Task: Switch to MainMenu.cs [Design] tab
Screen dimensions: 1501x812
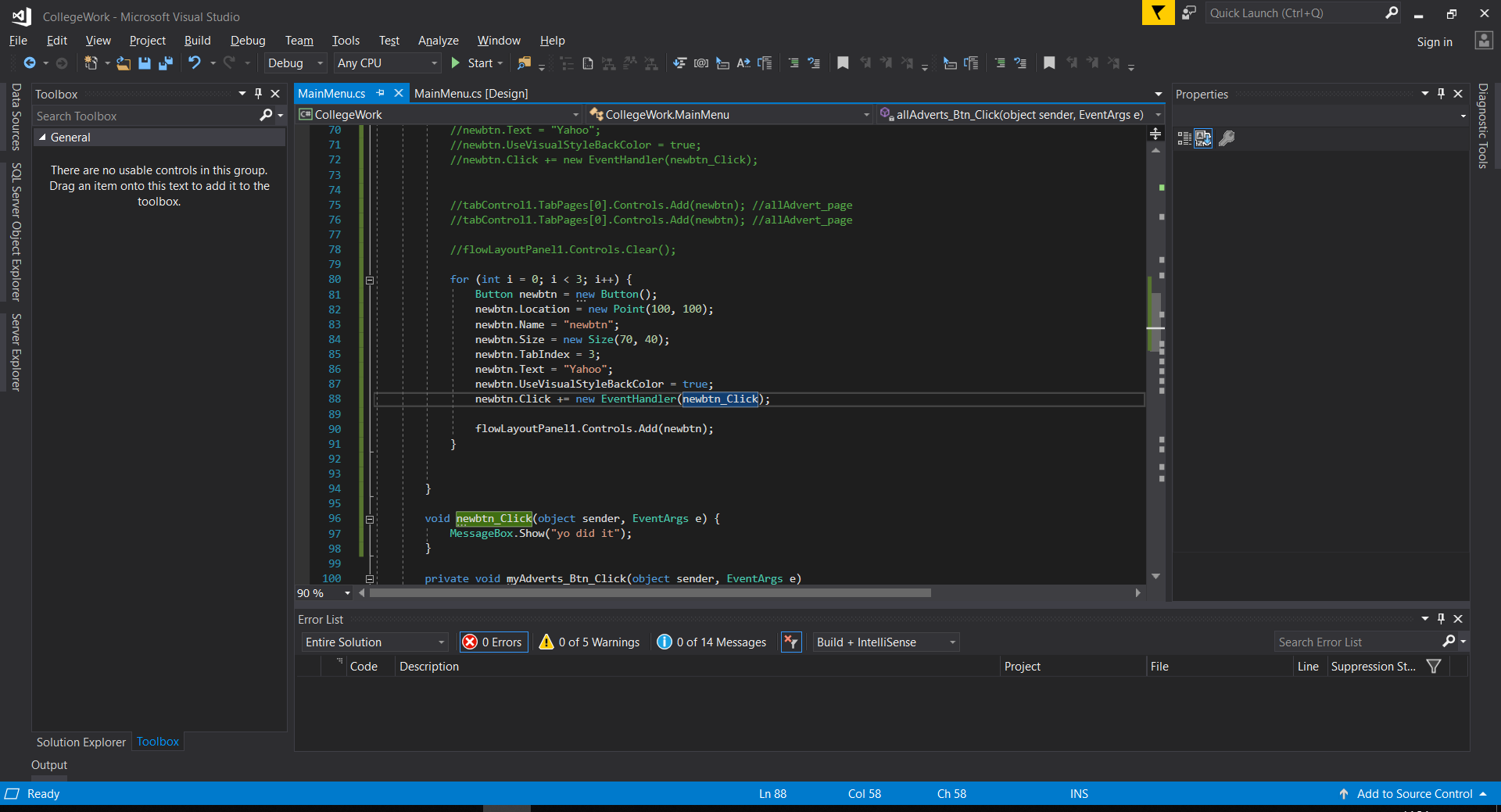Action: (471, 94)
